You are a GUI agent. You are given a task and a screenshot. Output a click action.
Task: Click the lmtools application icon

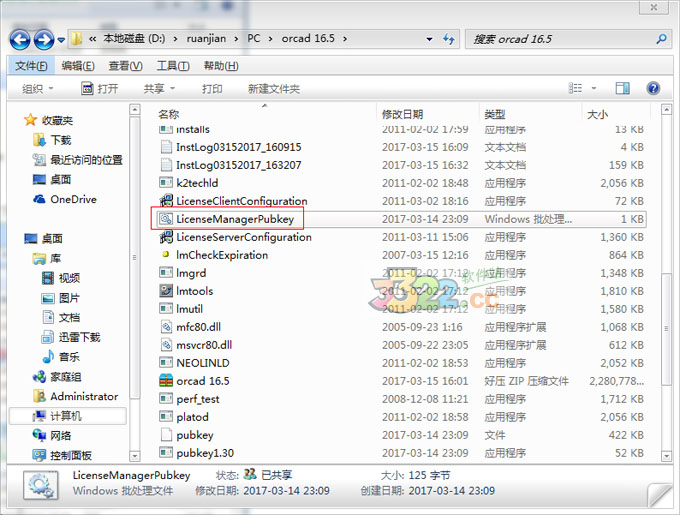(x=166, y=291)
